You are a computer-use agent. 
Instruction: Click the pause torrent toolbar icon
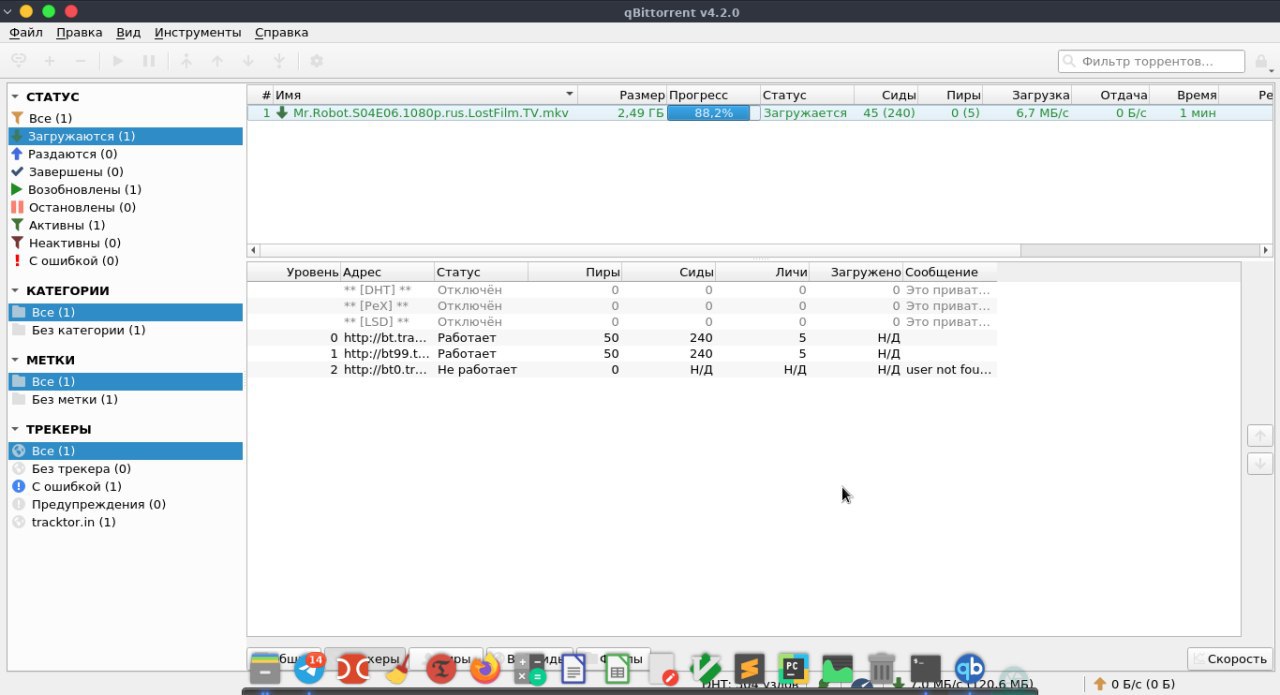tap(149, 61)
